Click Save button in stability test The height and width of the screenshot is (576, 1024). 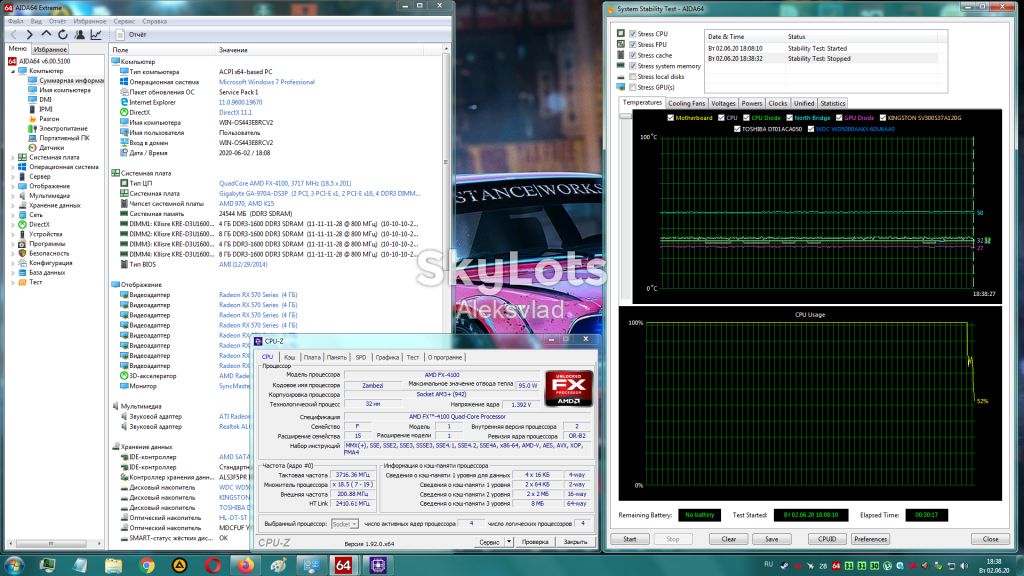pyautogui.click(x=772, y=539)
